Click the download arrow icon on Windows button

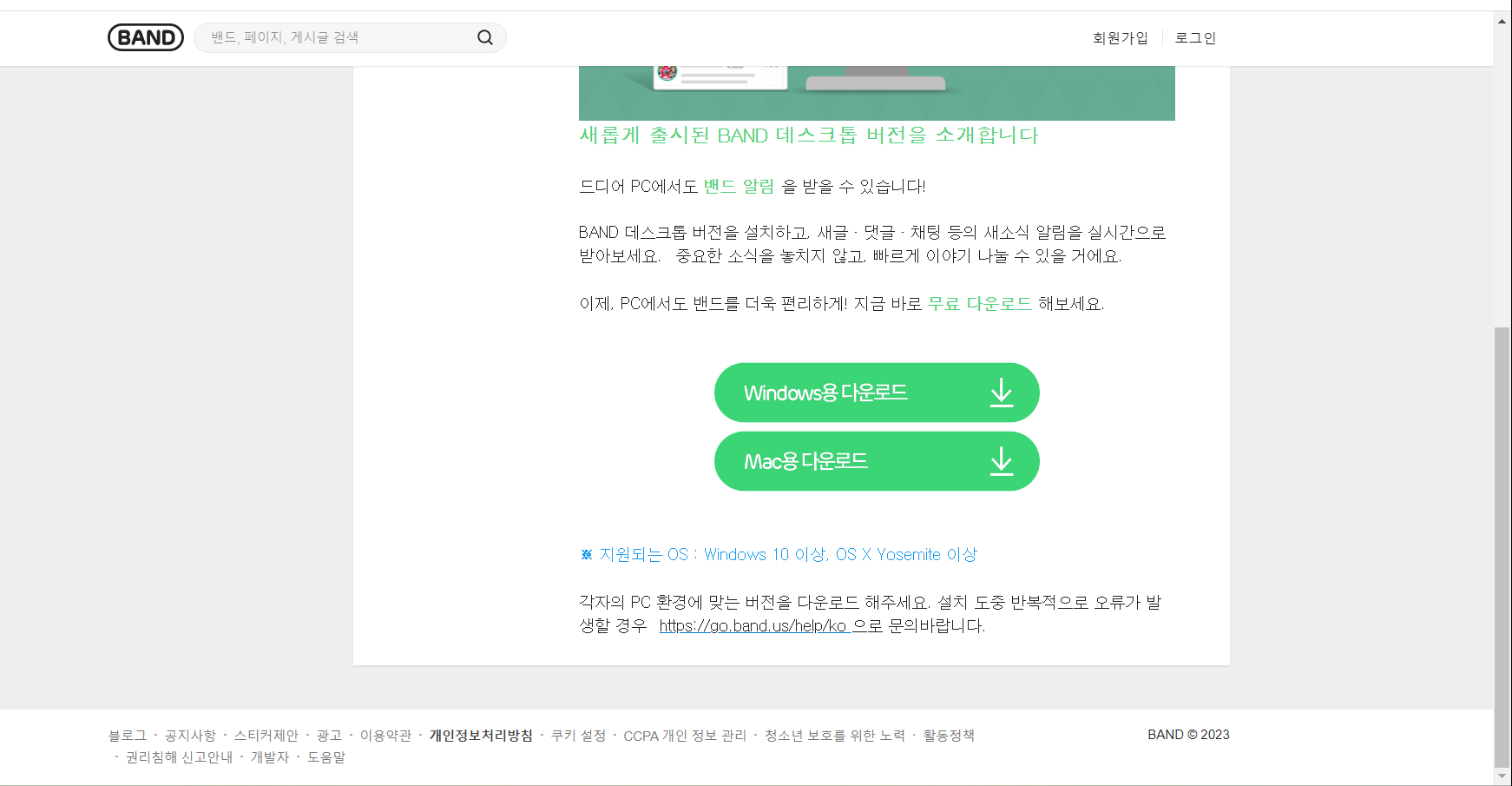(1002, 392)
